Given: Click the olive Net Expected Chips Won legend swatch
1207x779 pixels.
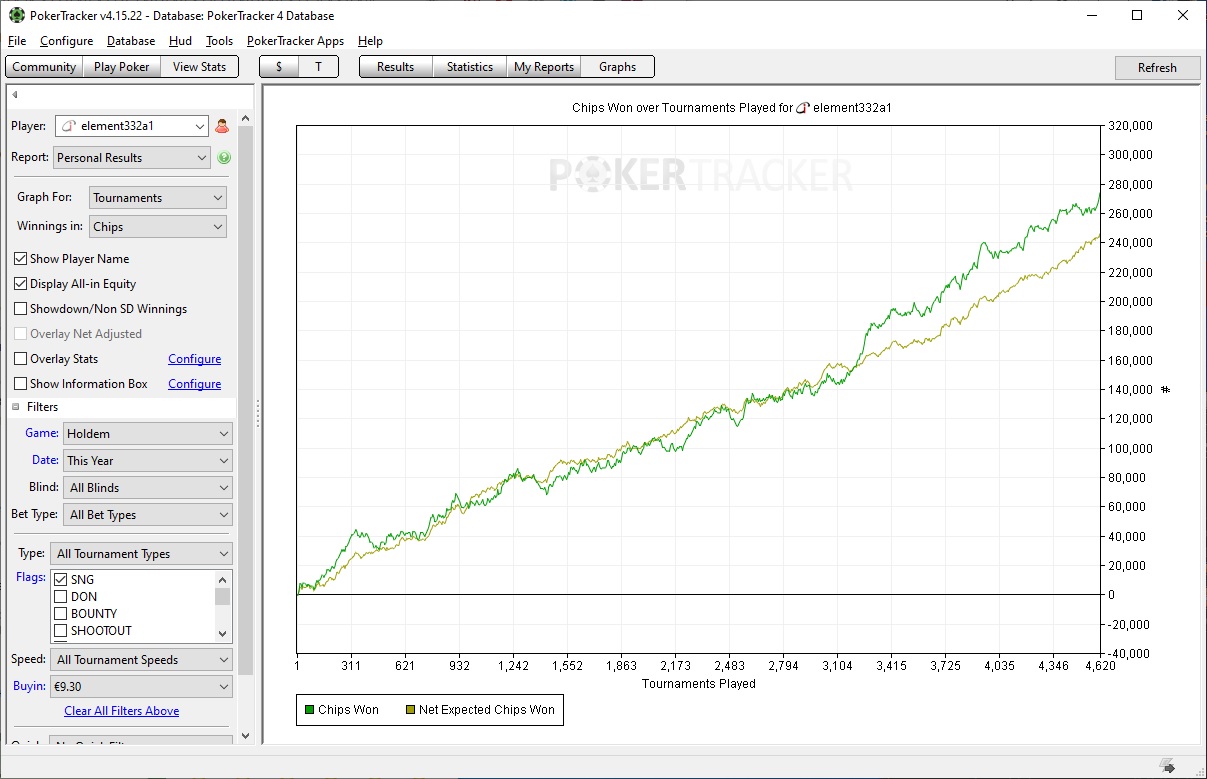Looking at the screenshot, I should tap(410, 710).
